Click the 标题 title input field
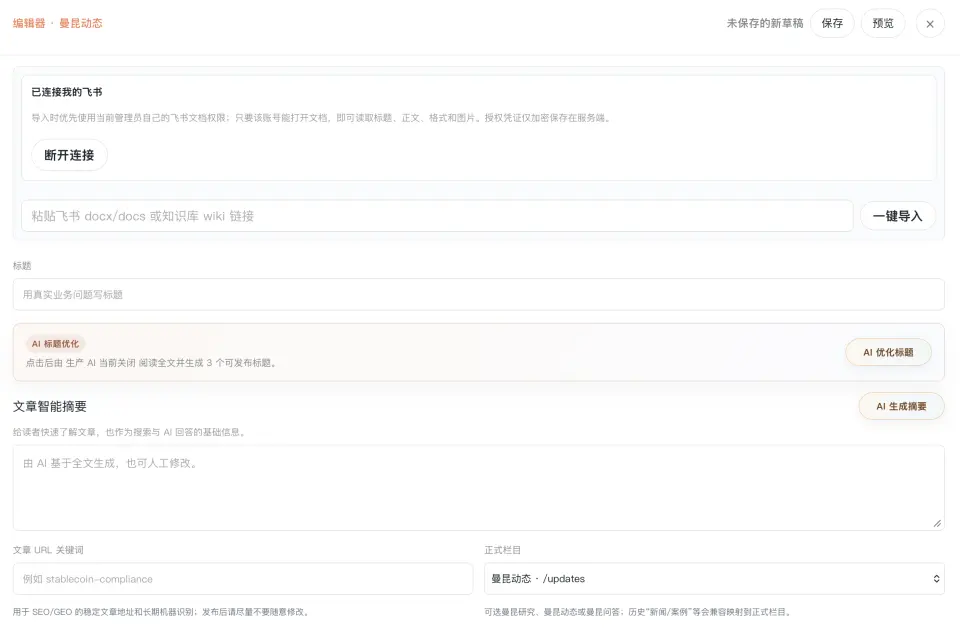960x628 pixels. click(478, 294)
